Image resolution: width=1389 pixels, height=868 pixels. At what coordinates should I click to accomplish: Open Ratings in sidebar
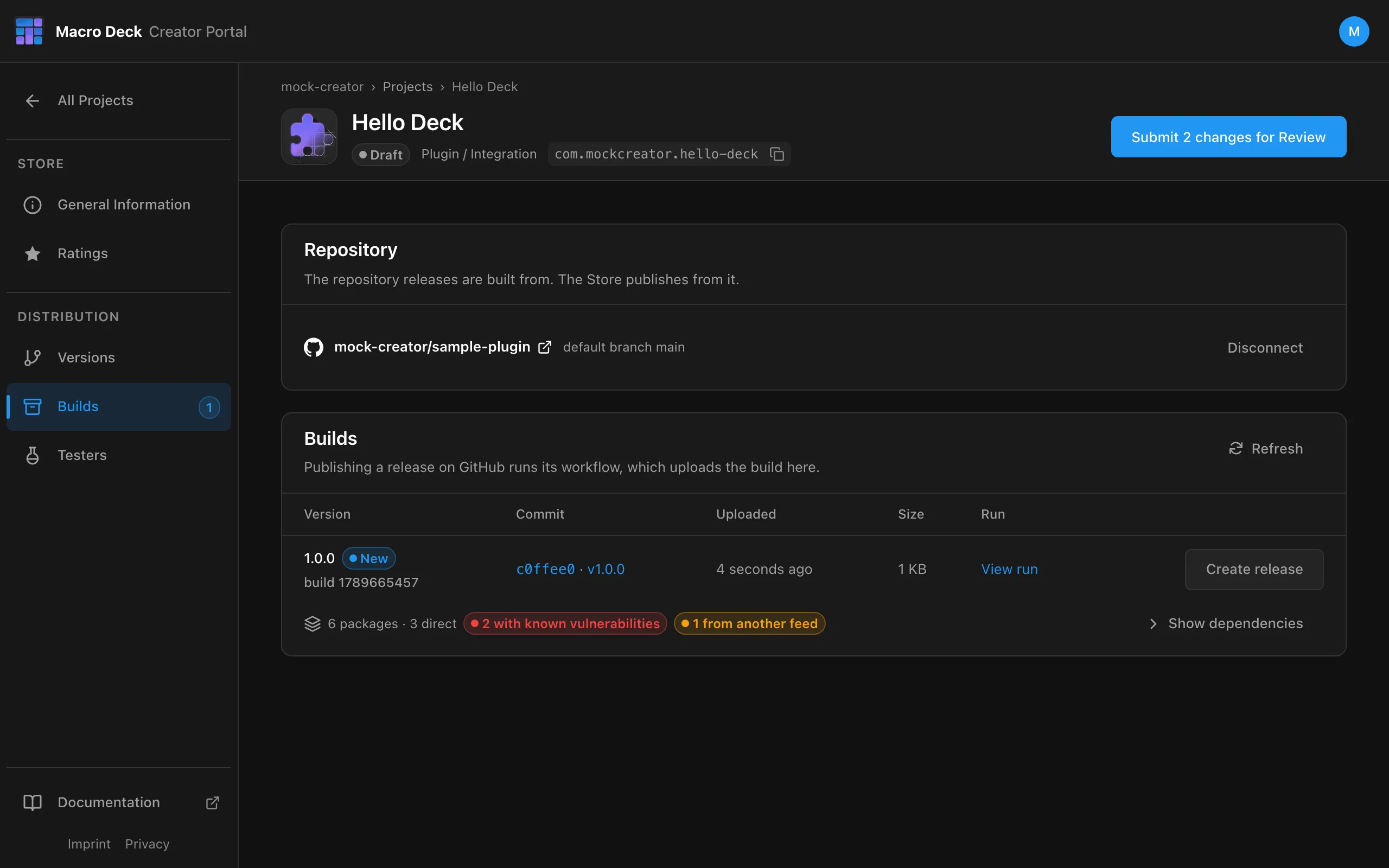pos(119,254)
